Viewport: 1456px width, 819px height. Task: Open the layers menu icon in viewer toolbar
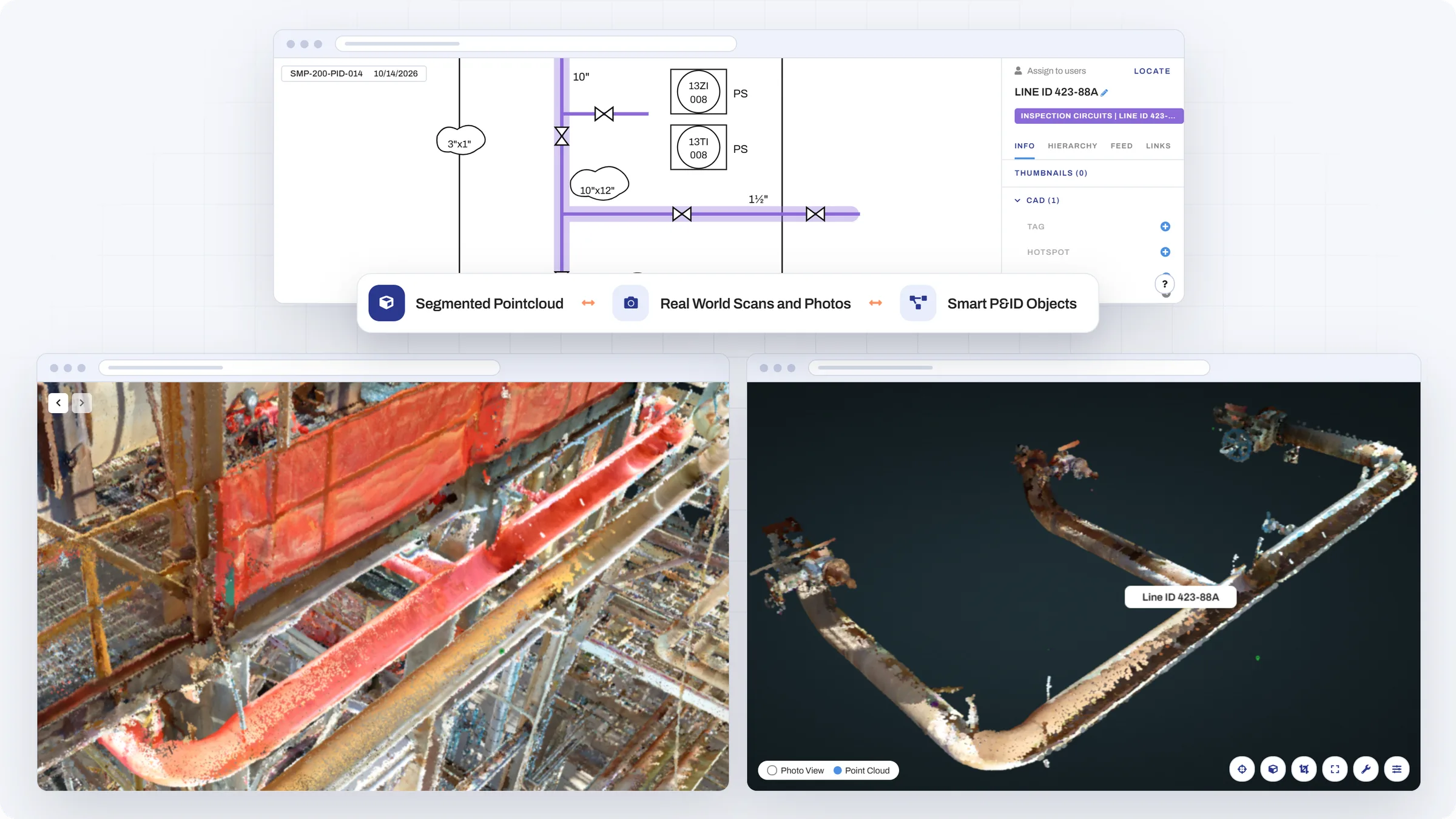click(x=1397, y=769)
